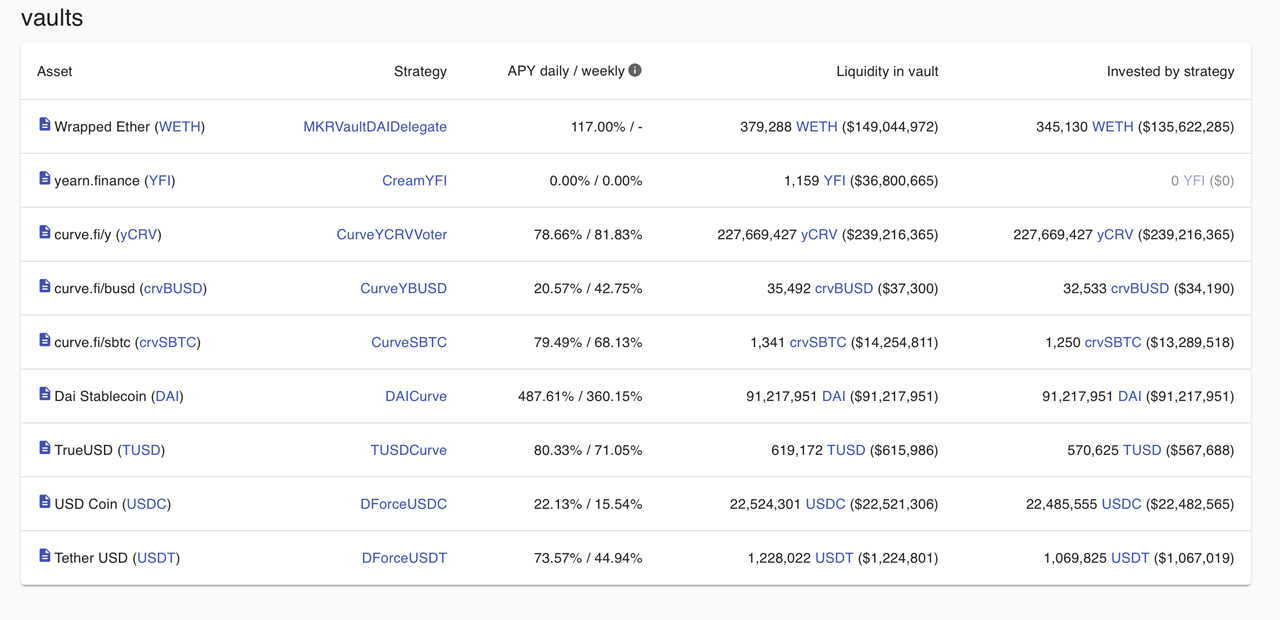The width and height of the screenshot is (1280, 620).
Task: Open the DForceUSDT strategy link
Action: 404,559
